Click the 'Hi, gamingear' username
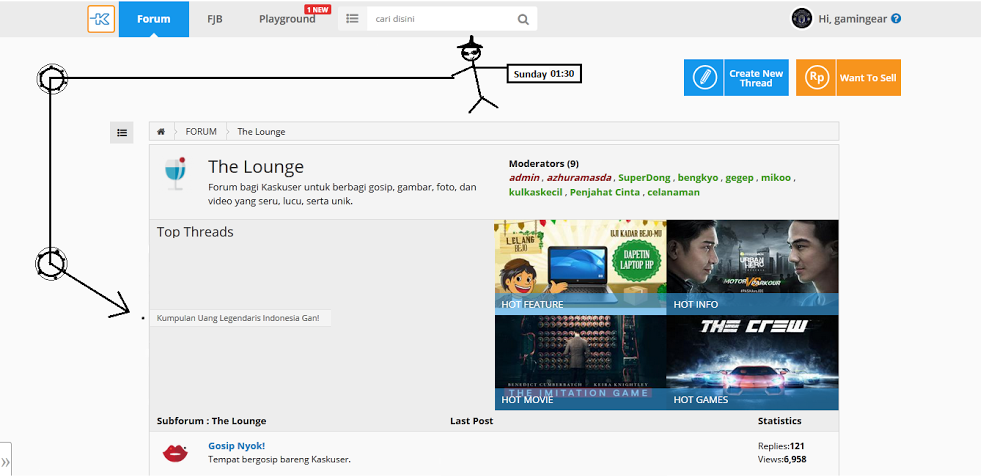 (852, 19)
